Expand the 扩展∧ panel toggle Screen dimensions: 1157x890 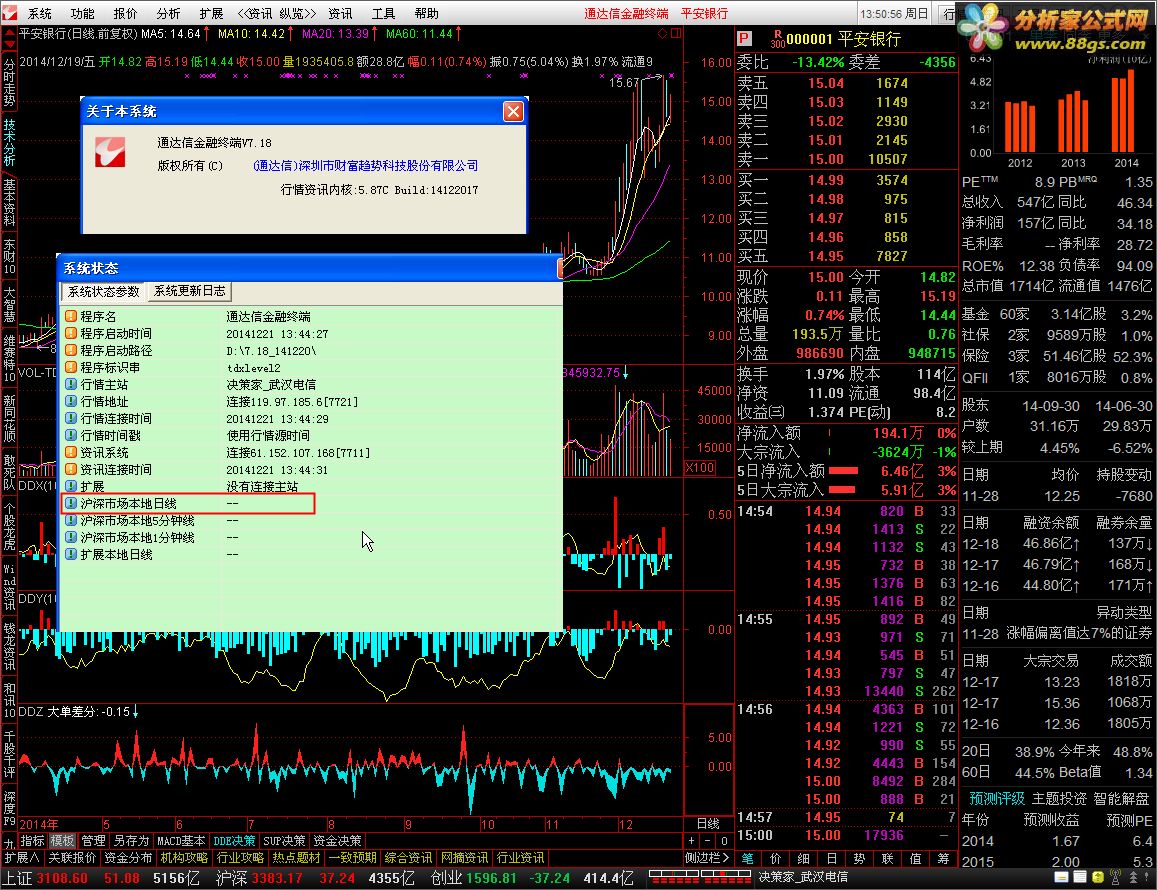pyautogui.click(x=22, y=858)
